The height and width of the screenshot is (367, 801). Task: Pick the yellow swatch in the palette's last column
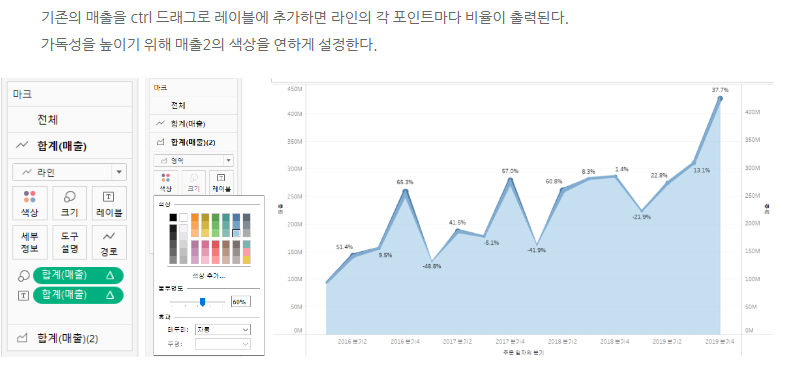pyautogui.click(x=247, y=260)
